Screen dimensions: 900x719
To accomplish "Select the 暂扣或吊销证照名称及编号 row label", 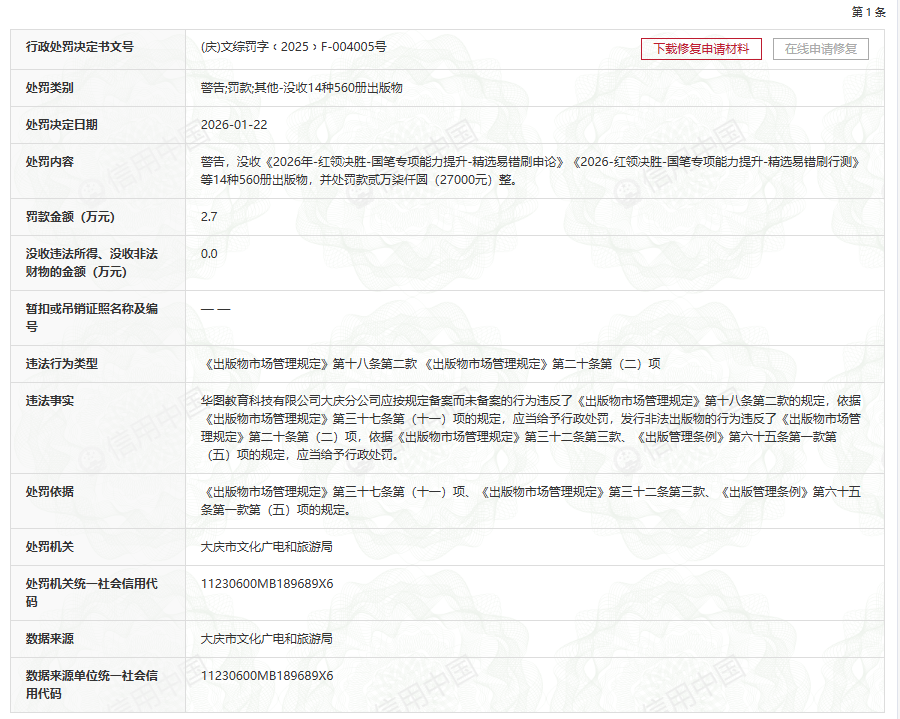I will click(91, 318).
